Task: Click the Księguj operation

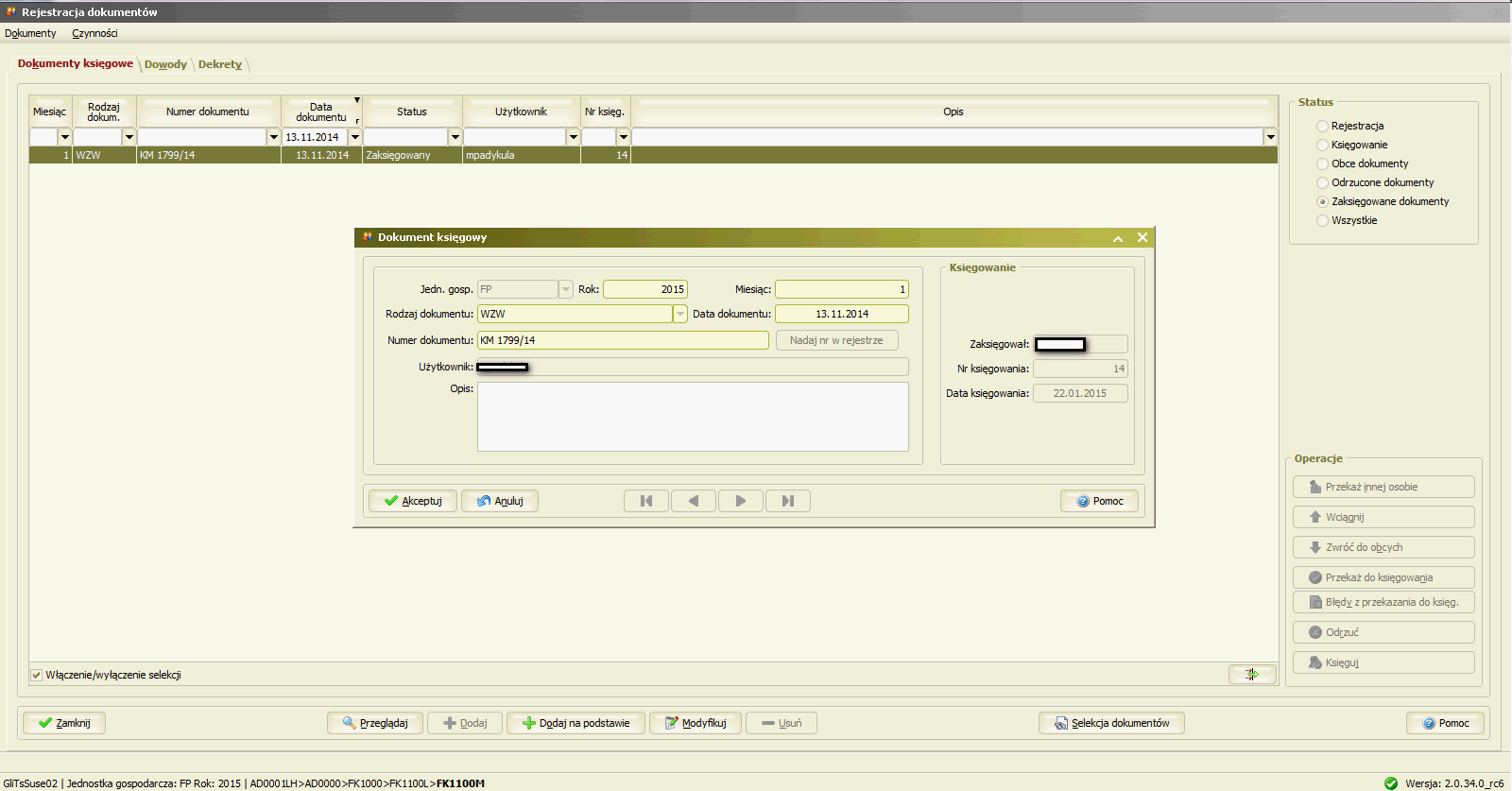Action: coord(1383,662)
